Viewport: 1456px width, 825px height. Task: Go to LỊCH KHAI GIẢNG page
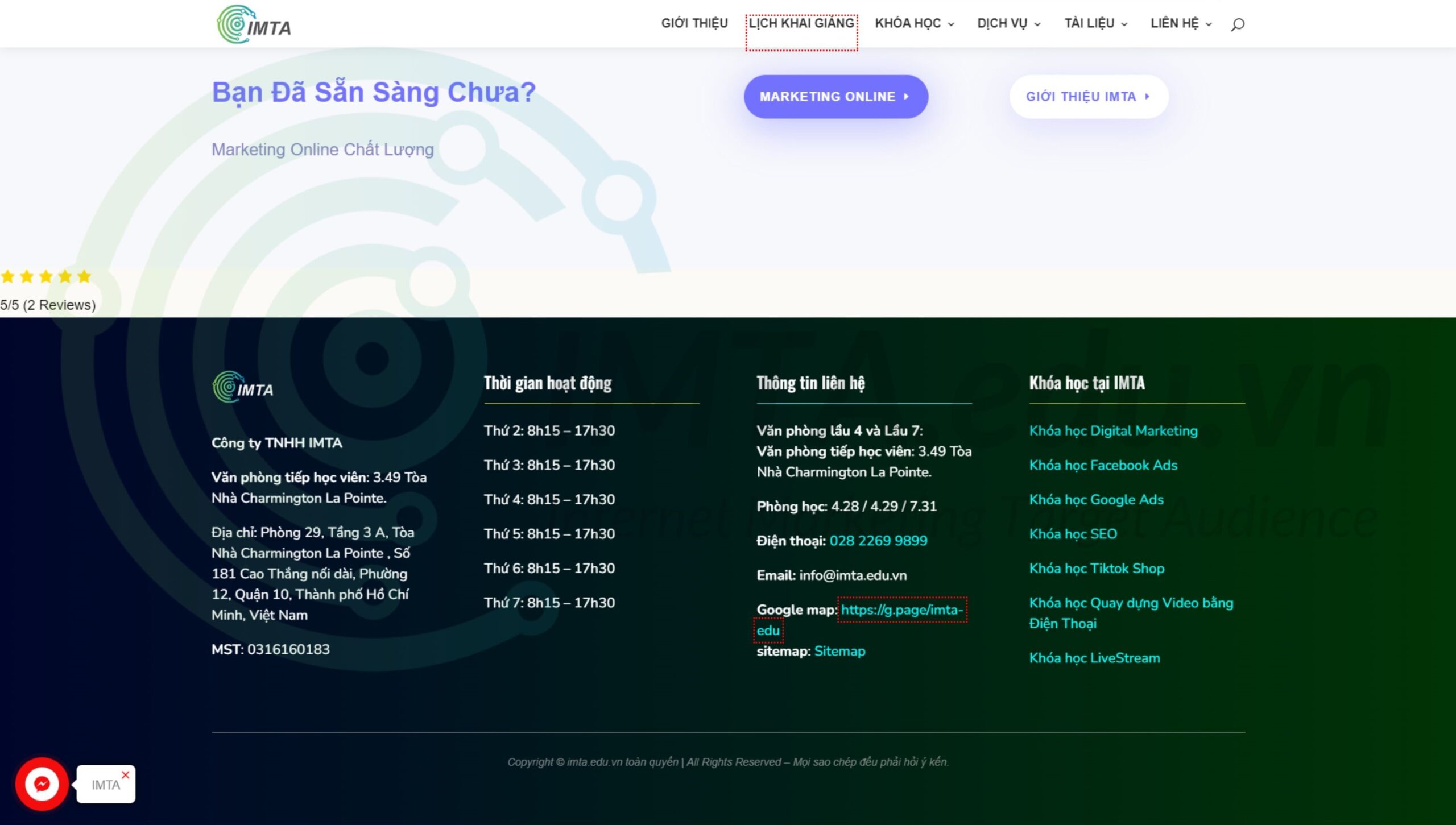coord(801,23)
